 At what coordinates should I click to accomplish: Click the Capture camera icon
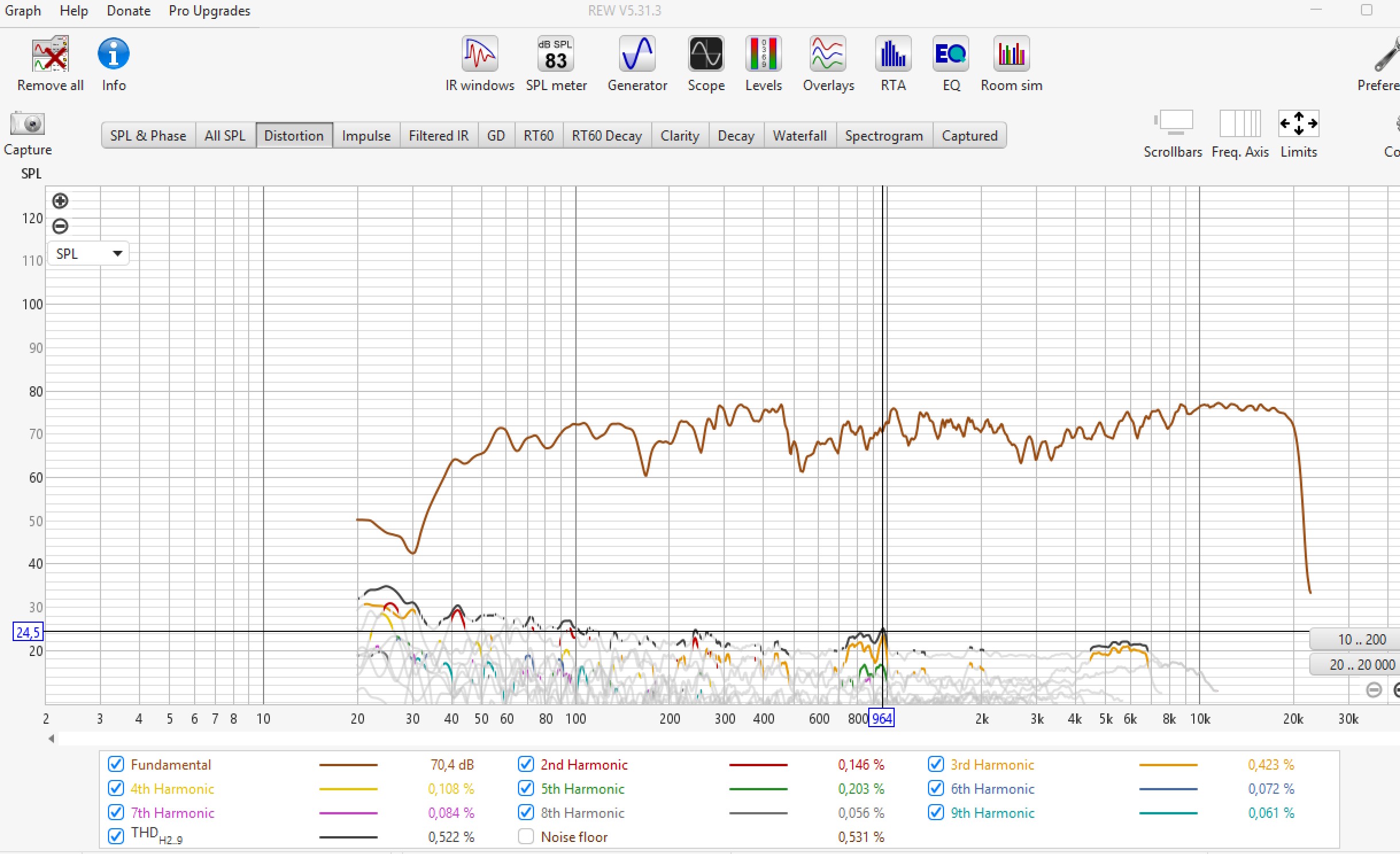click(x=28, y=124)
